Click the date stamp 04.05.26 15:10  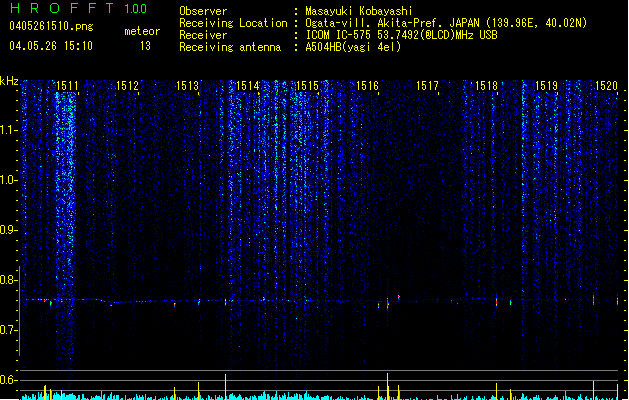click(51, 46)
